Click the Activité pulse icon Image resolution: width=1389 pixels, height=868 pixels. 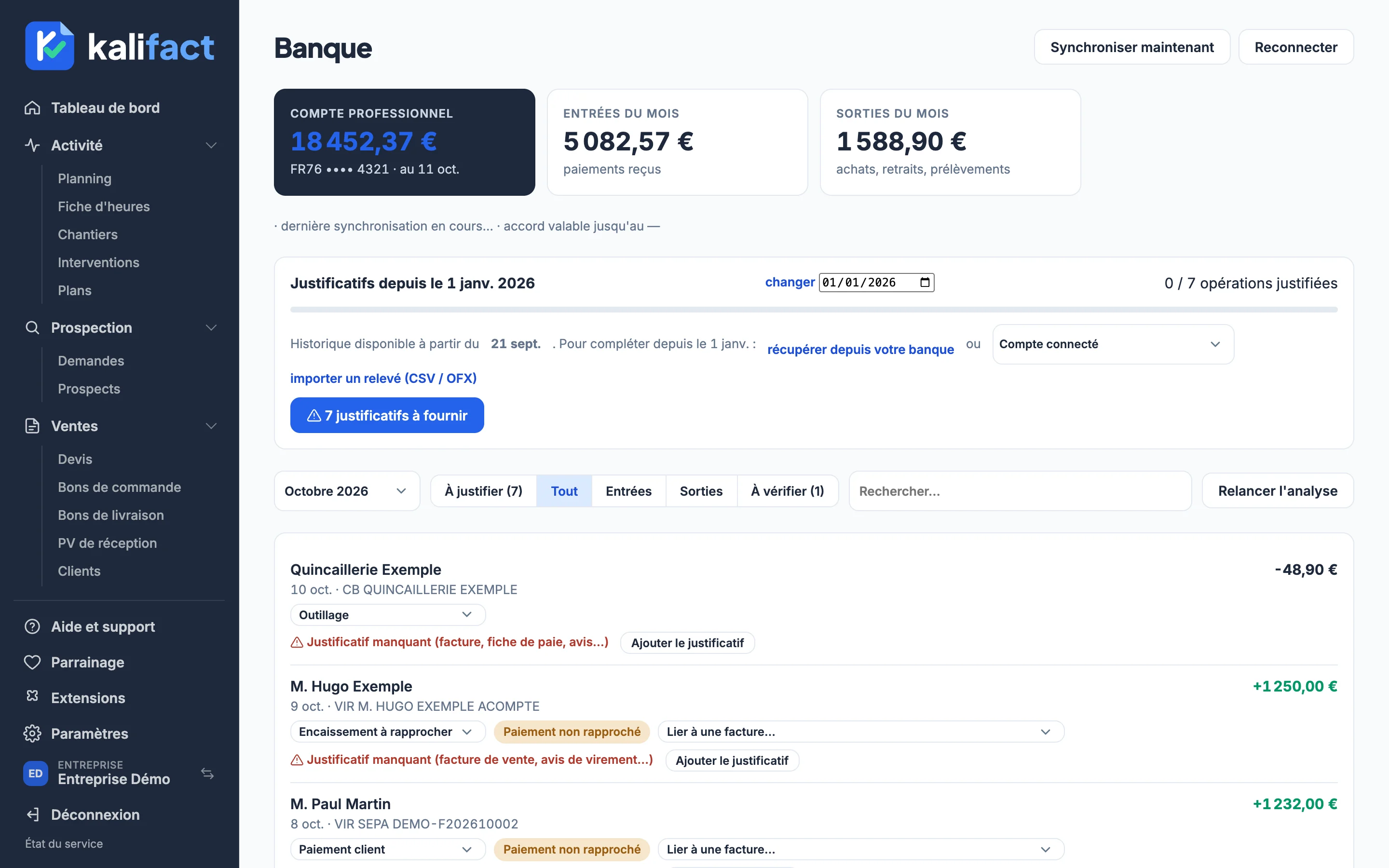point(32,145)
